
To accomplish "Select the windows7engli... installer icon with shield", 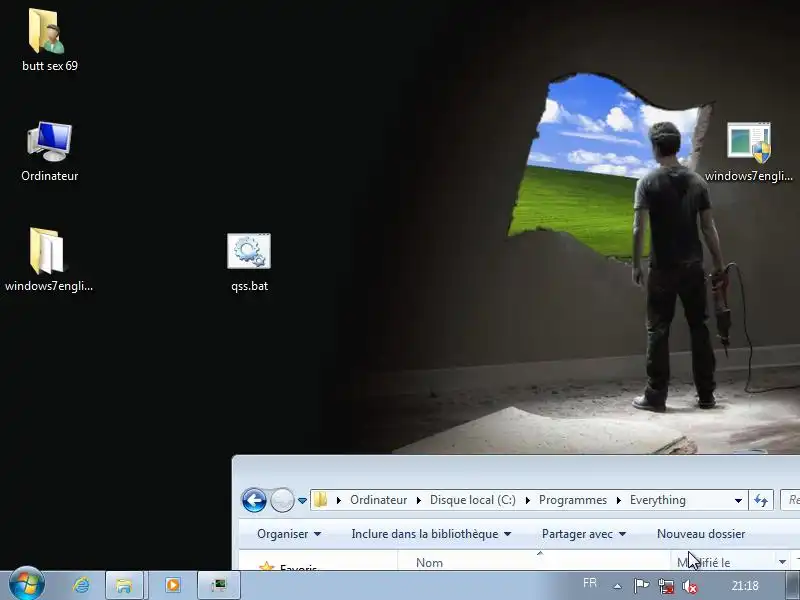I will click(x=748, y=151).
